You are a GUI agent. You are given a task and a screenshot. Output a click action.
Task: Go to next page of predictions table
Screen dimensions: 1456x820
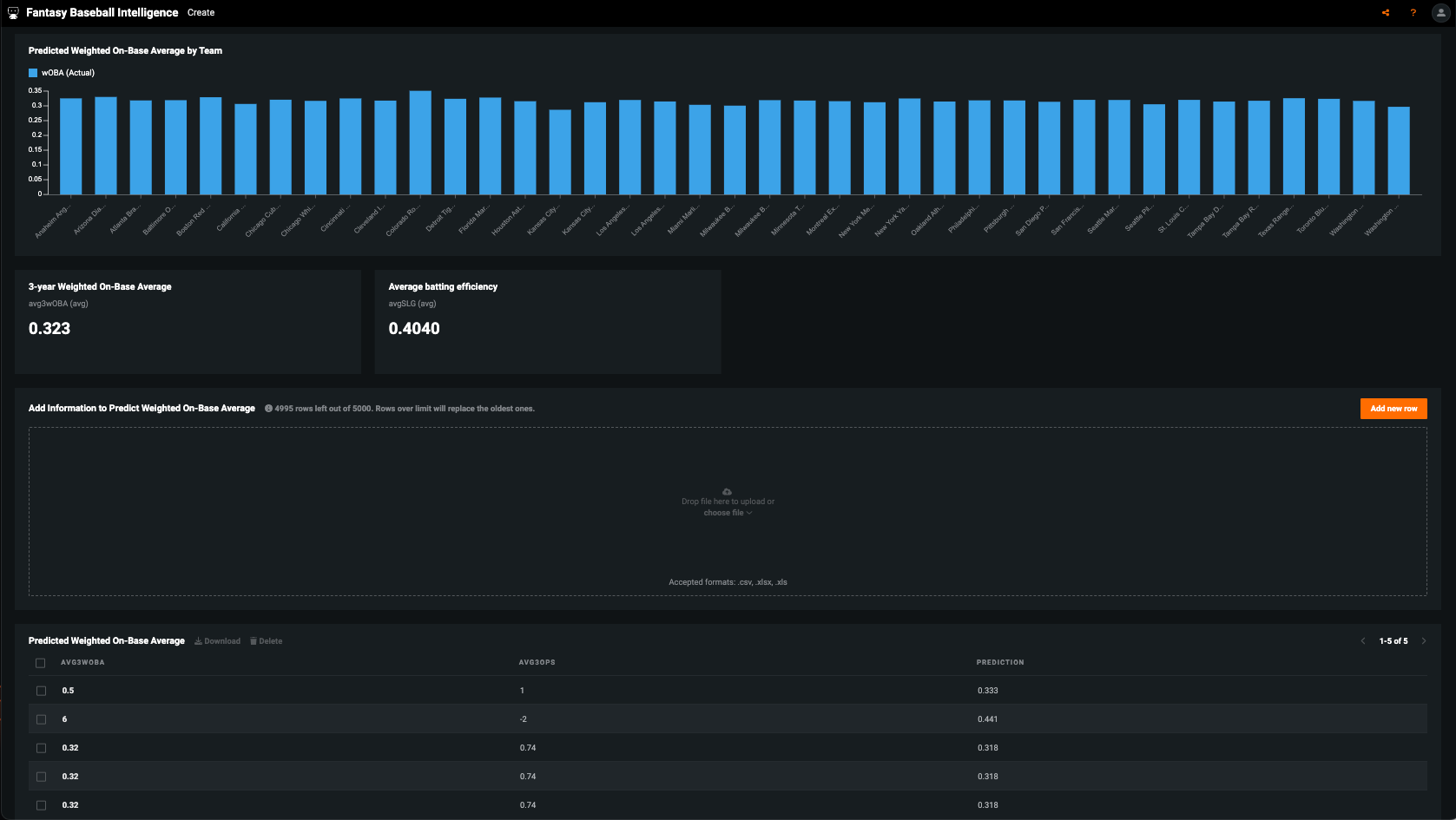click(1423, 641)
